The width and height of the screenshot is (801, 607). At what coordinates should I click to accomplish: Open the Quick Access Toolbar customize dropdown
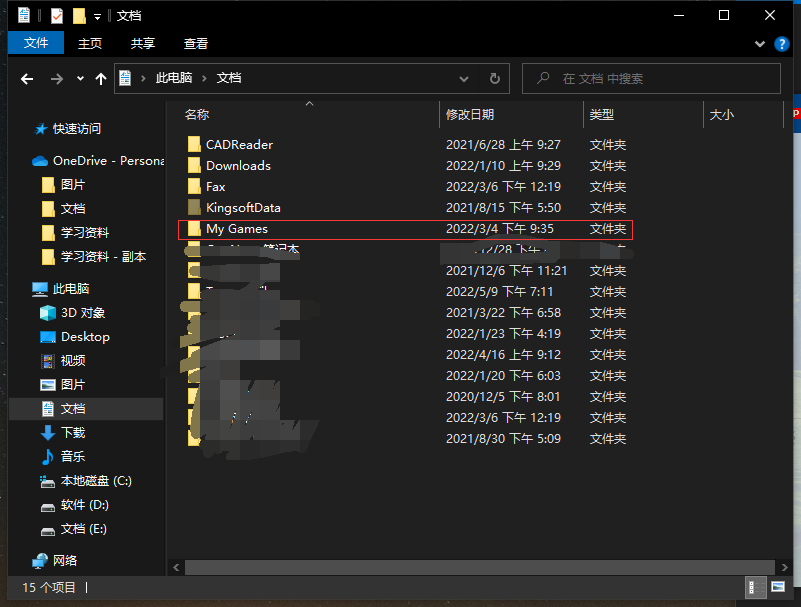point(98,16)
